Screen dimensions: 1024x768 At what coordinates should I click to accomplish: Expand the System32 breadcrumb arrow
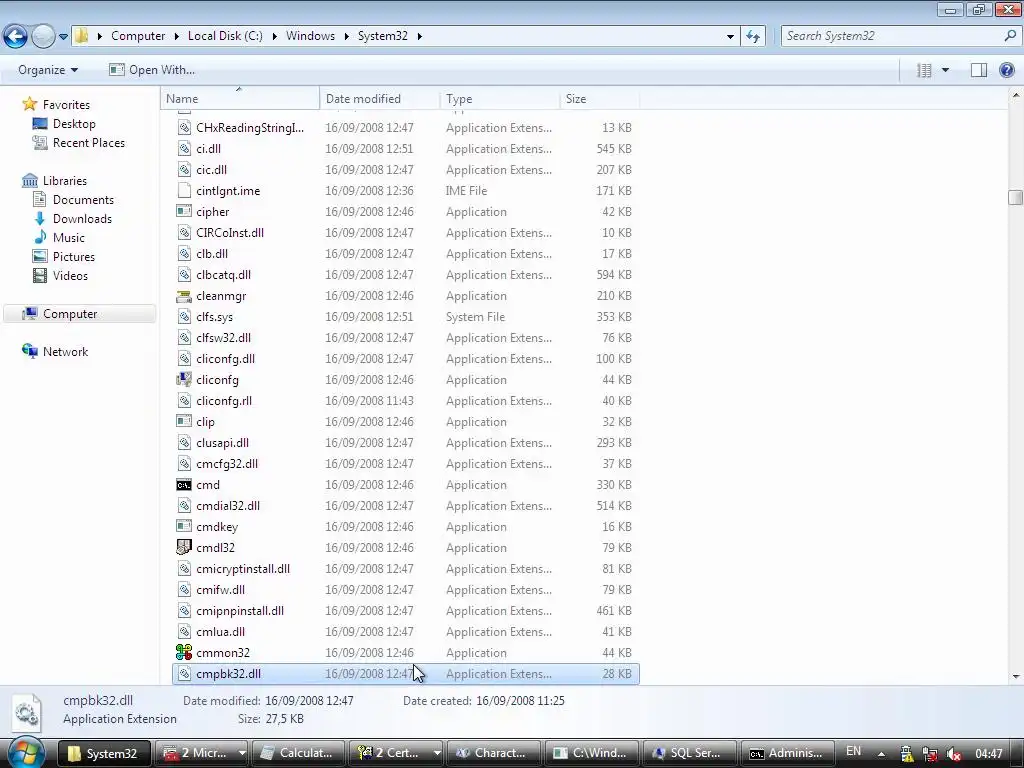pyautogui.click(x=419, y=36)
